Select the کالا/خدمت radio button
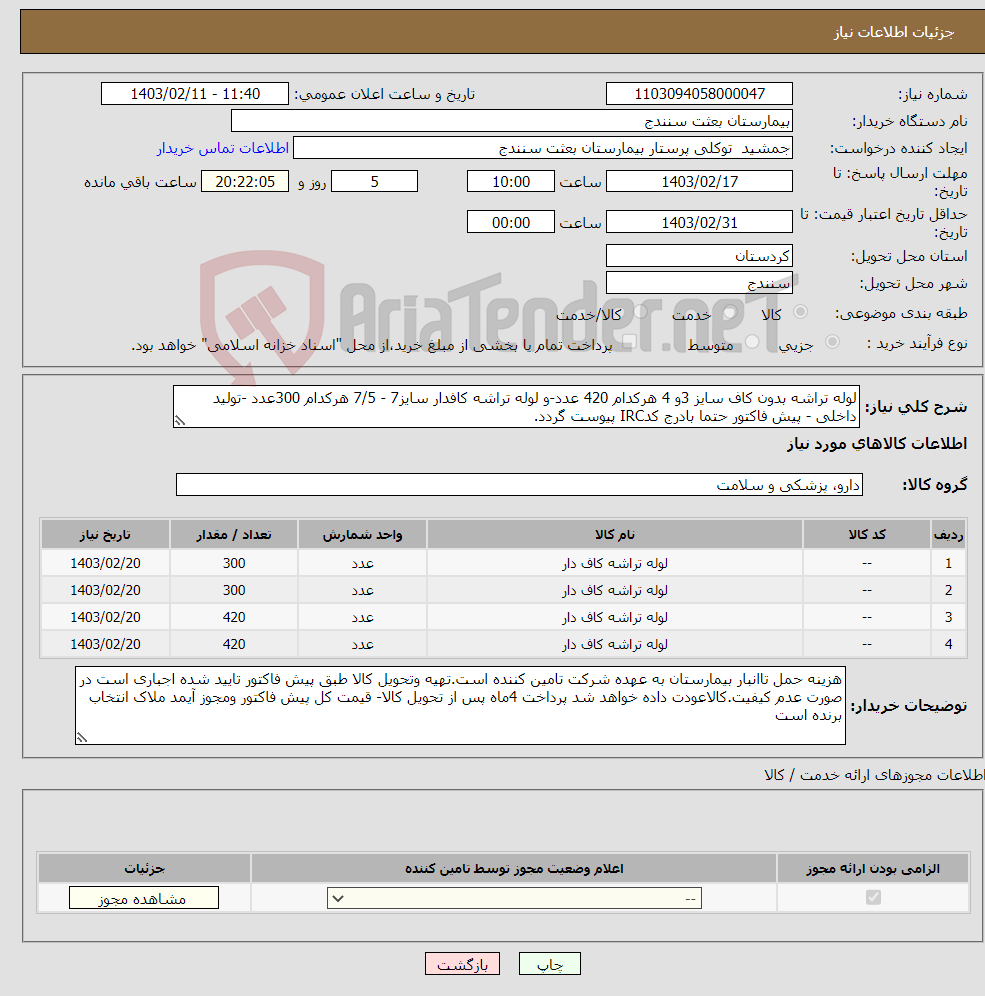 (x=640, y=312)
